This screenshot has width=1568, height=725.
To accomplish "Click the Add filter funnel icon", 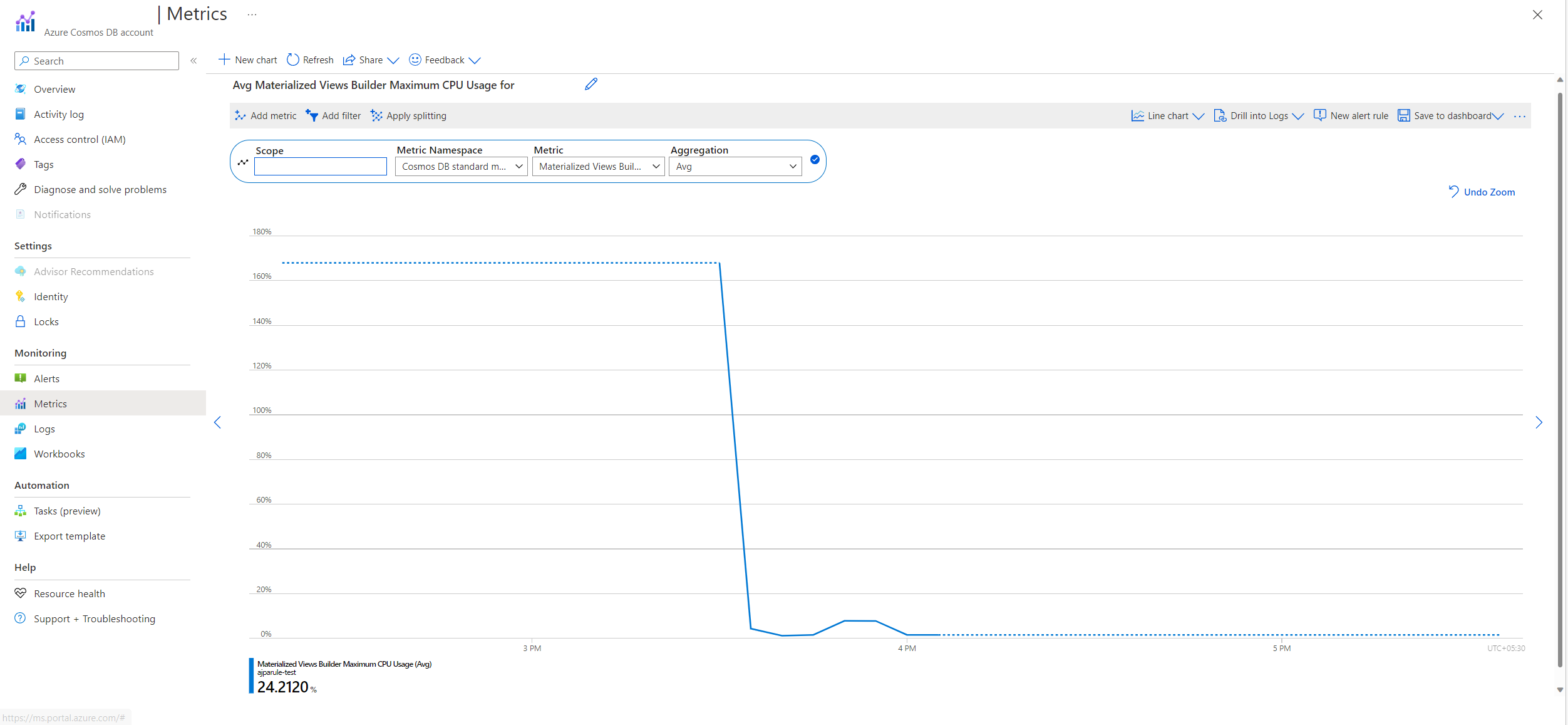I will 312,115.
